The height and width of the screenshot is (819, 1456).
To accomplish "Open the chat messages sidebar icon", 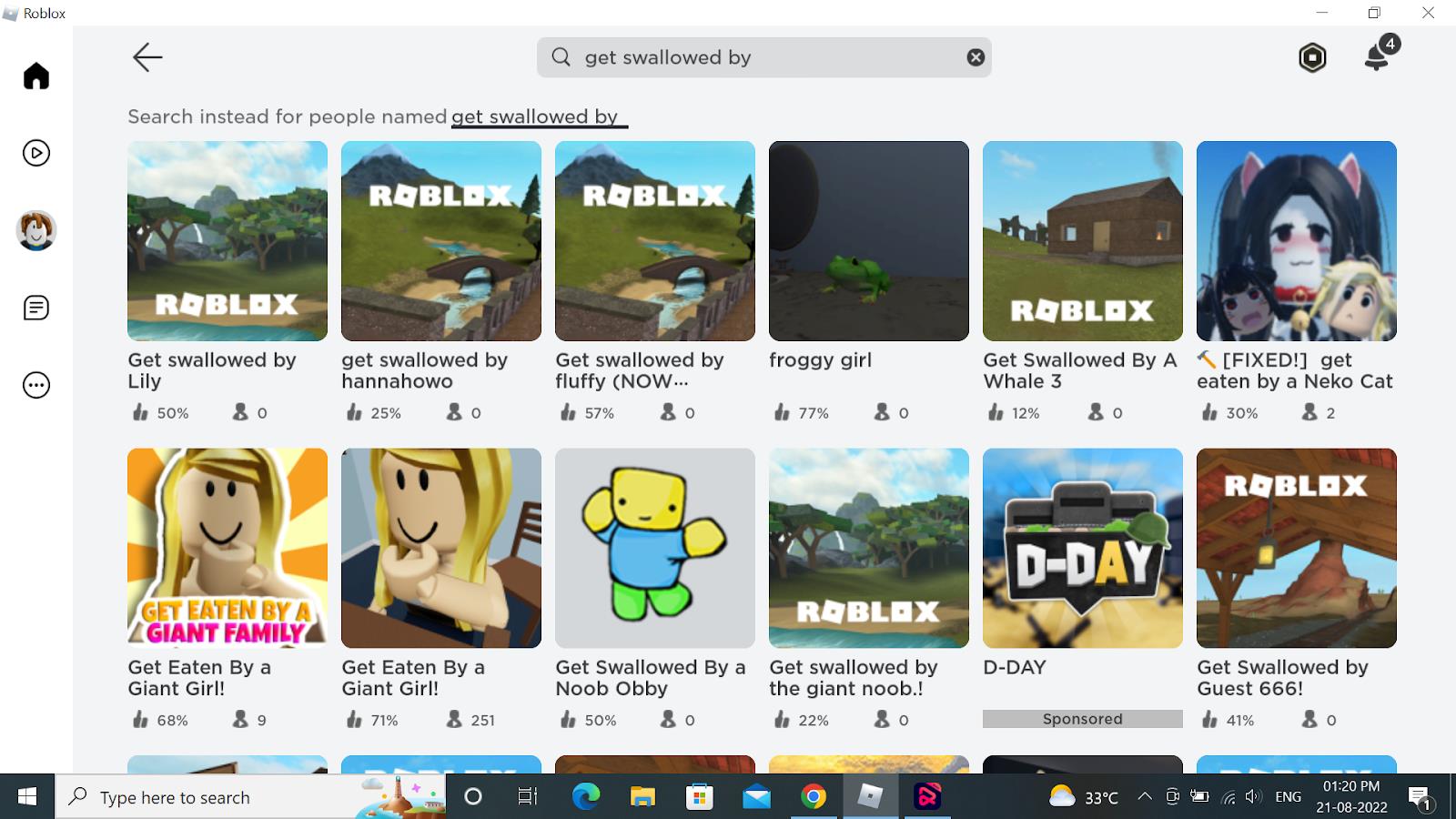I will (x=36, y=308).
